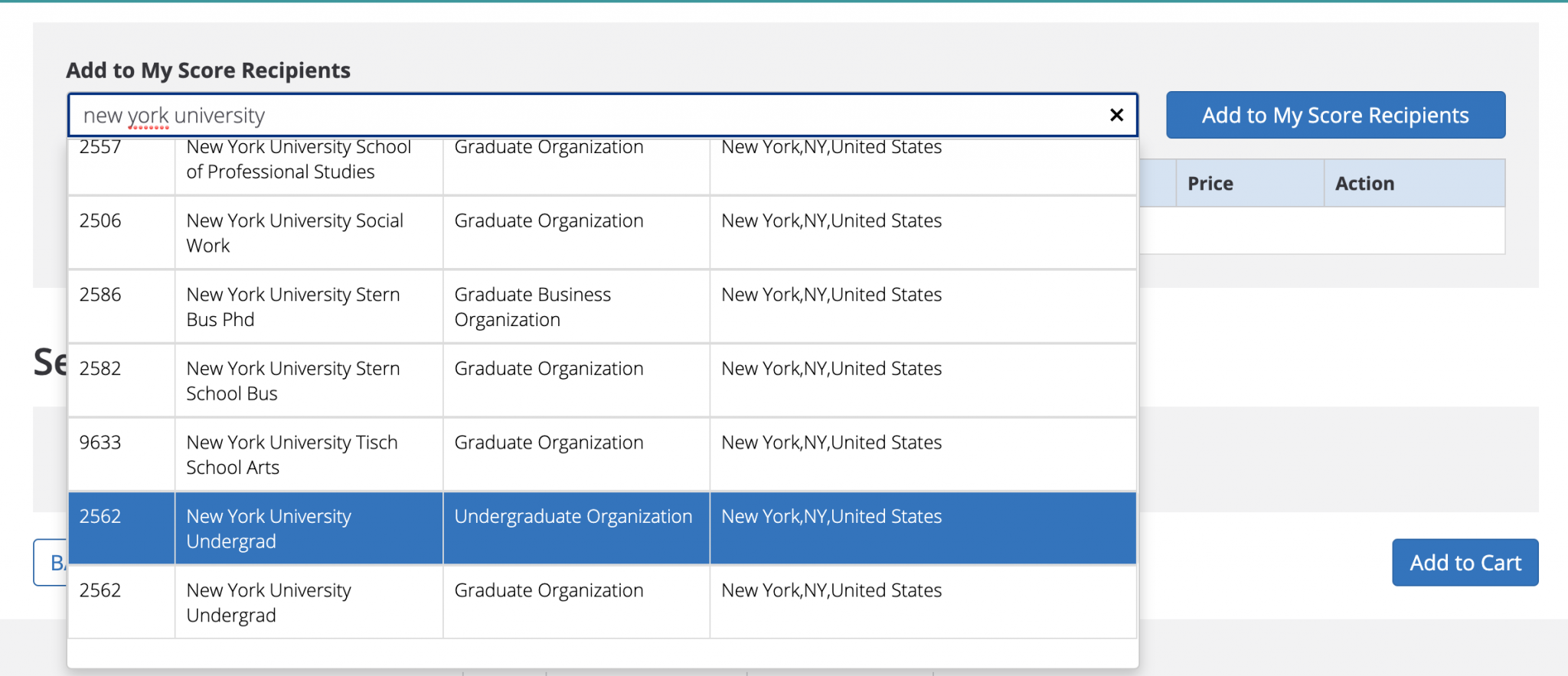Clear the search field with X icon

click(x=1116, y=115)
